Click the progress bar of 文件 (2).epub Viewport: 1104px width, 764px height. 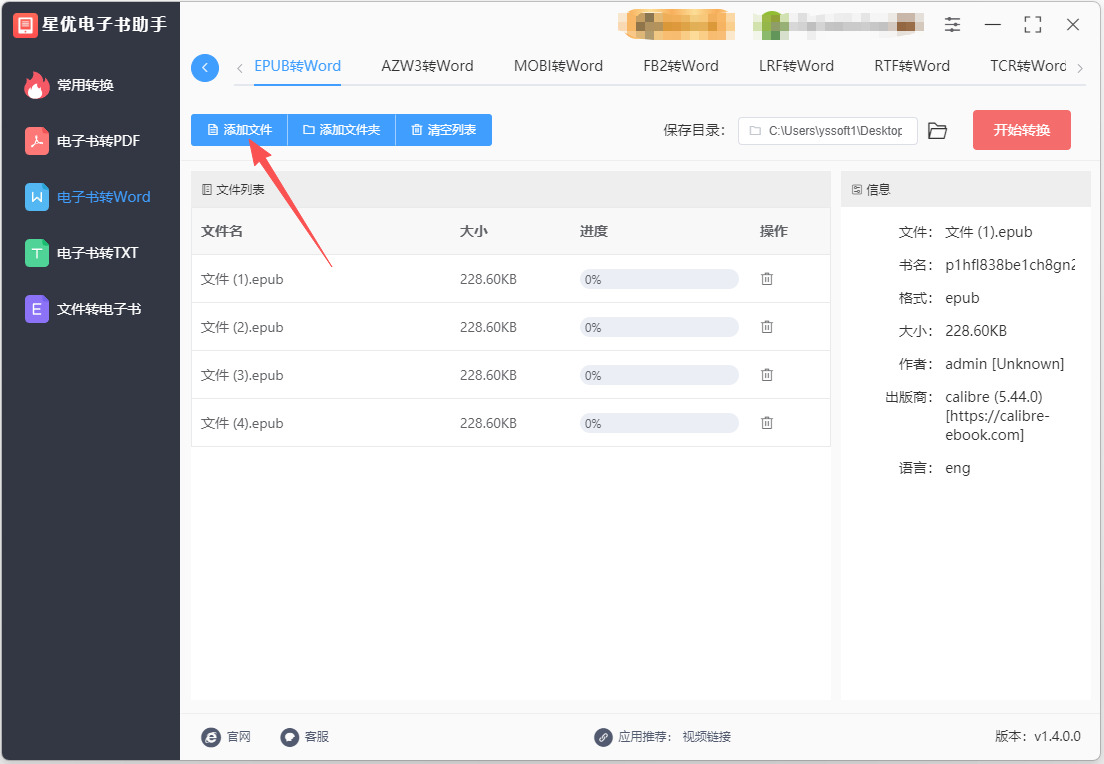(659, 327)
